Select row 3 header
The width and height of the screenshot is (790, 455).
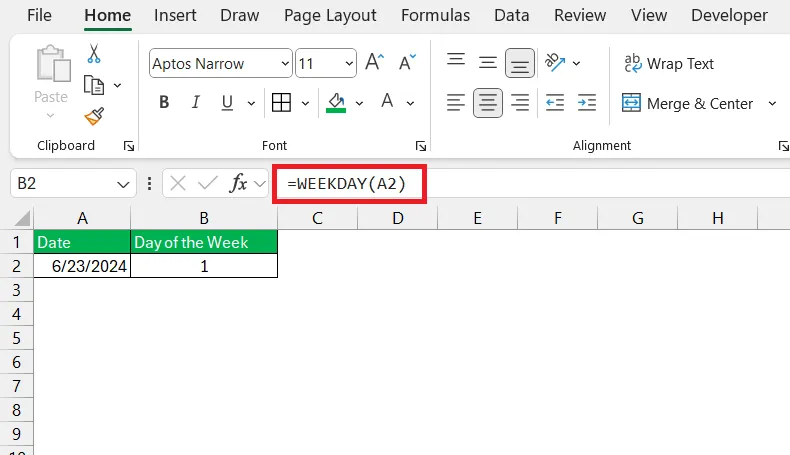(x=17, y=290)
